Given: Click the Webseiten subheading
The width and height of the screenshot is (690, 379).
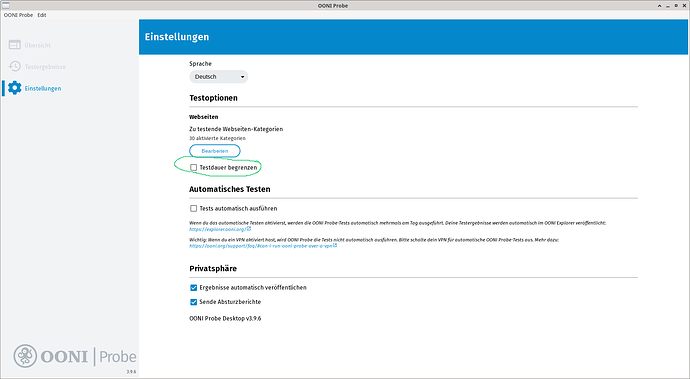Looking at the screenshot, I should [204, 117].
